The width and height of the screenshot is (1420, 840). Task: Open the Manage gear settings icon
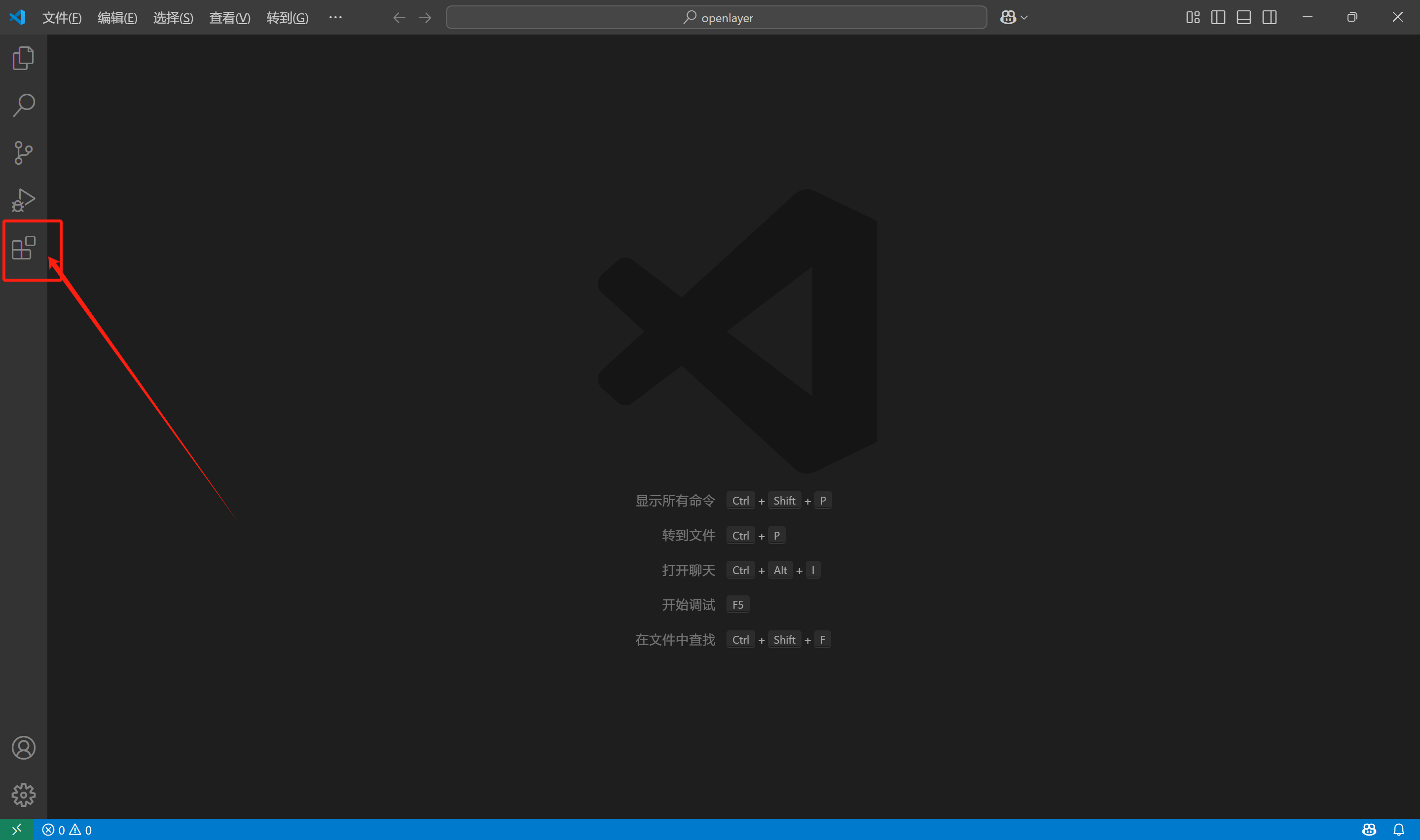point(23,795)
